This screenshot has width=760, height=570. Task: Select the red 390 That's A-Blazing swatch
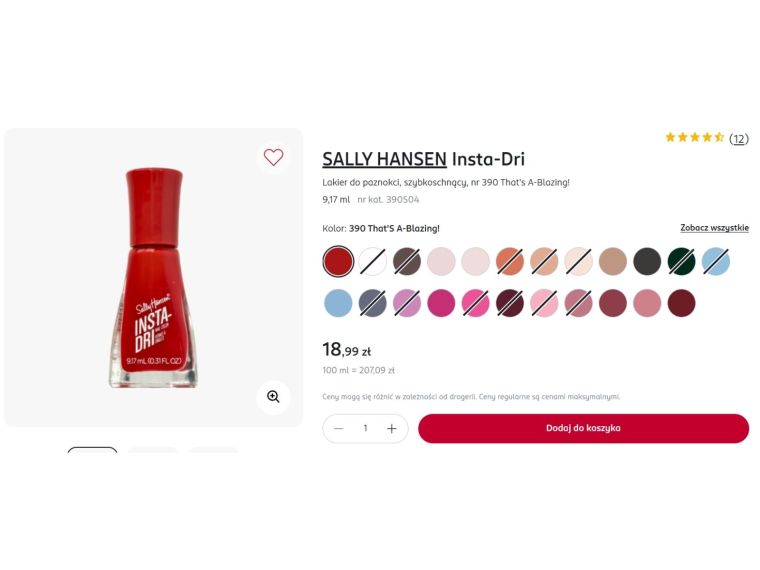338,261
